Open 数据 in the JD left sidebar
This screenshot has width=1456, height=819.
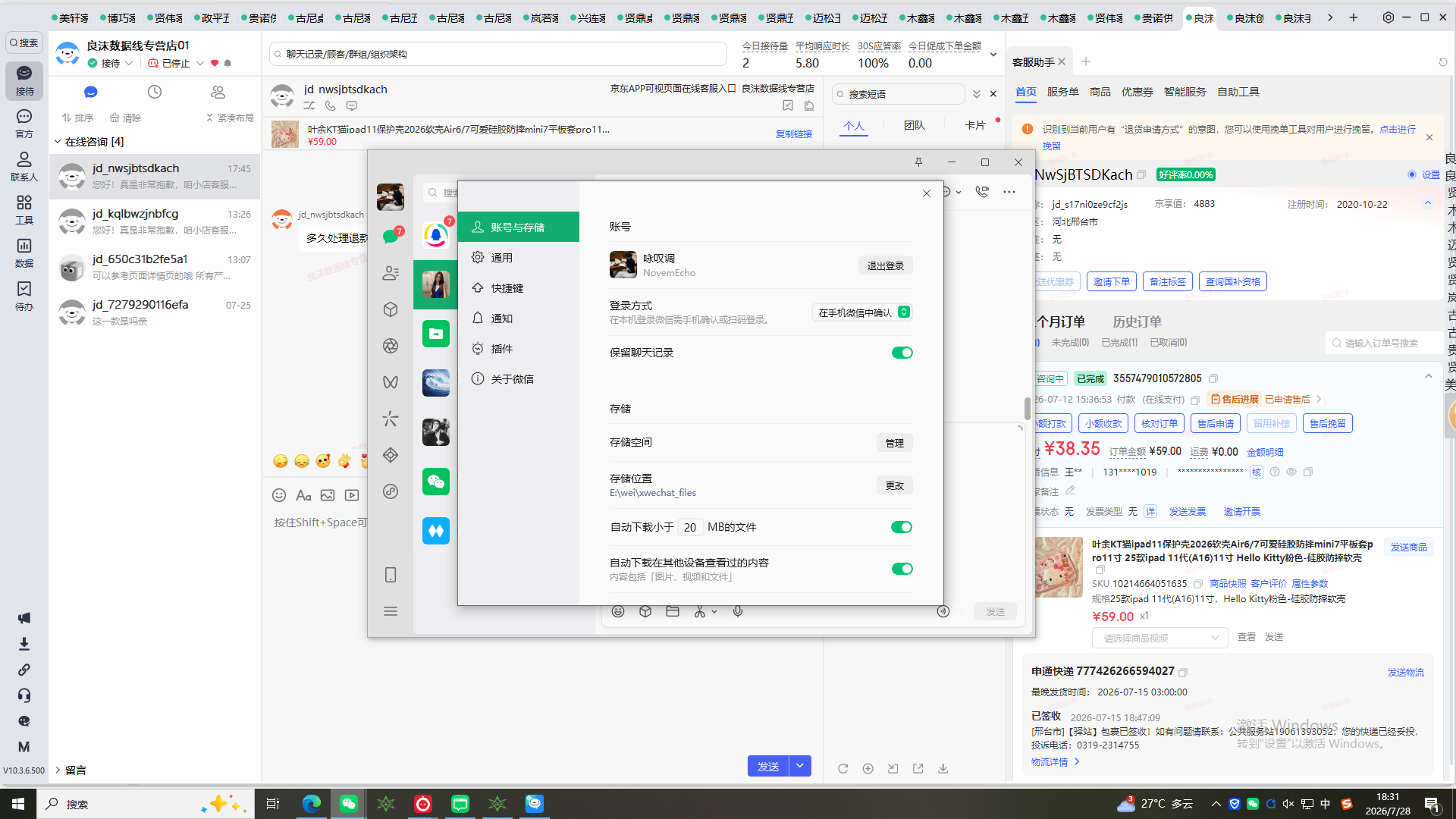point(24,253)
